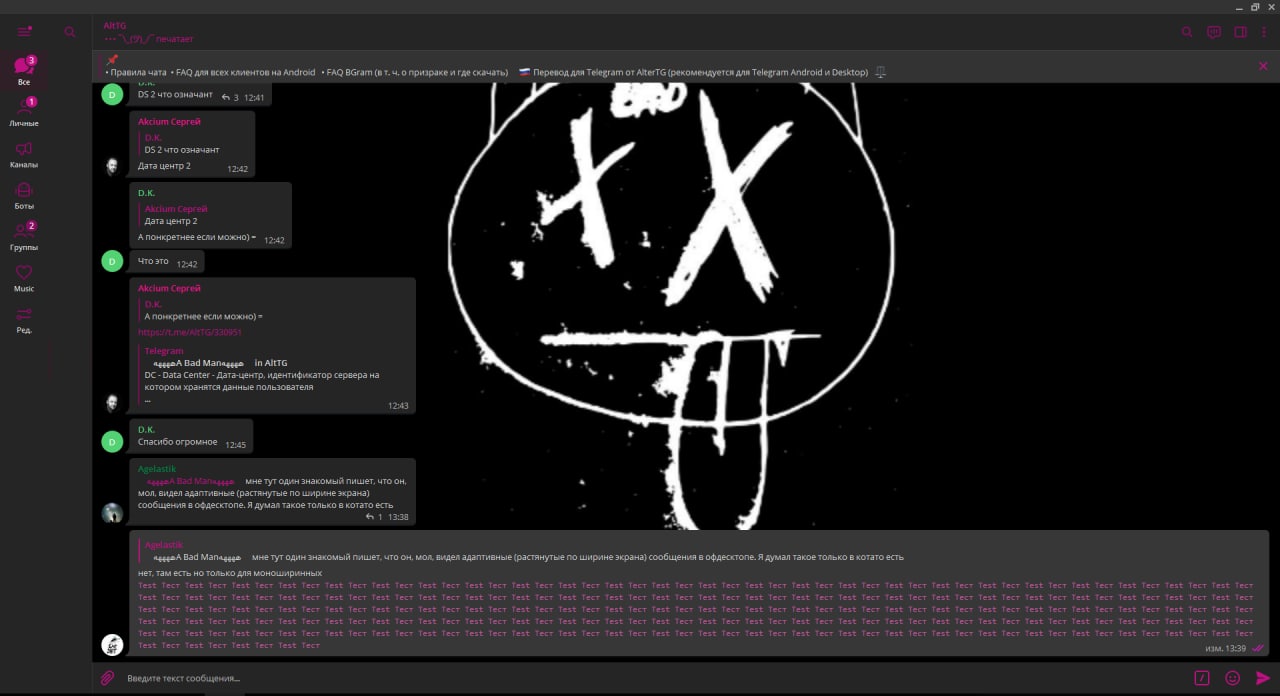
Task: Open the emoji picker
Action: click(x=1233, y=678)
